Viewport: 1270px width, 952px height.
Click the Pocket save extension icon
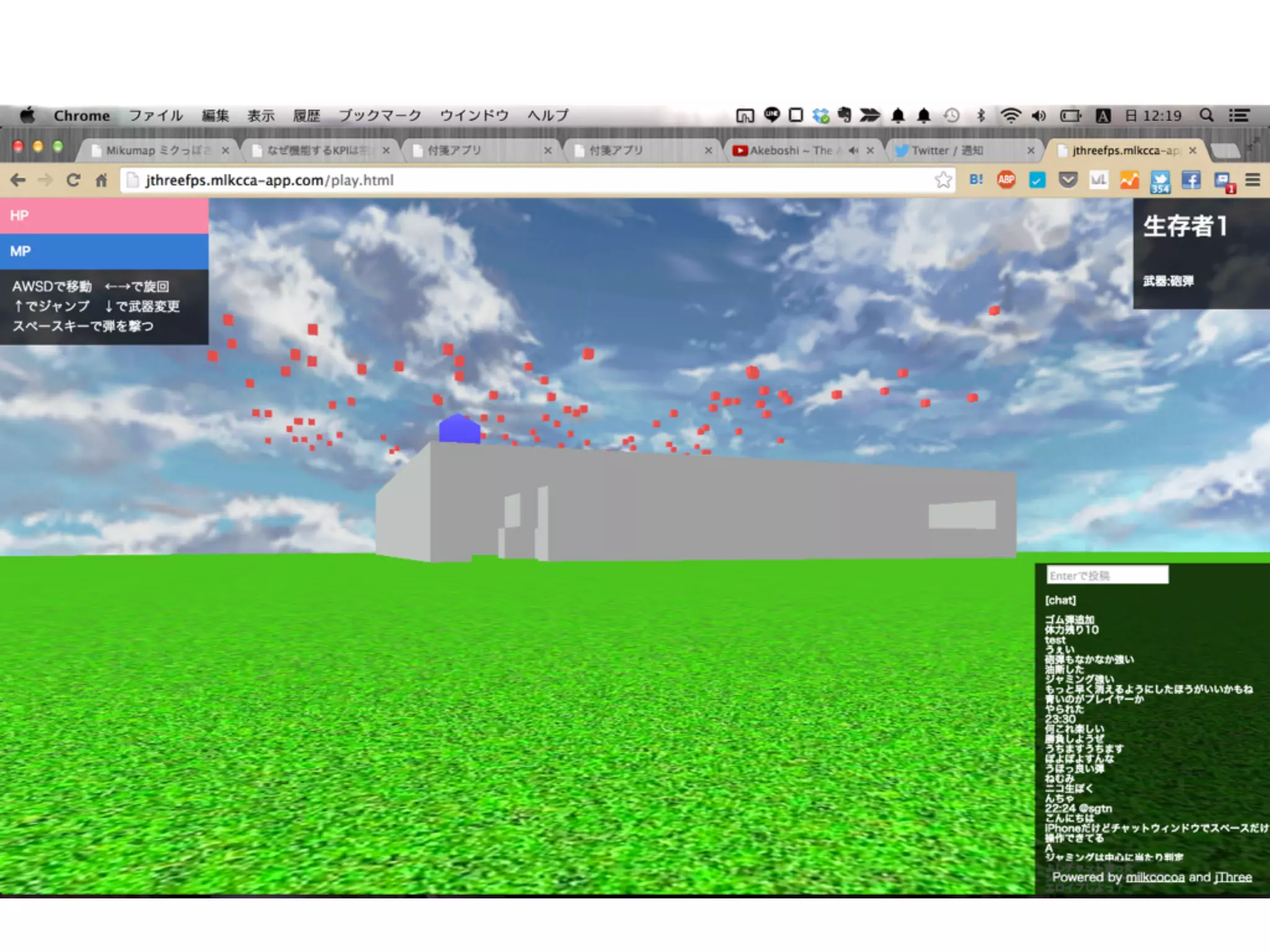coord(1068,180)
